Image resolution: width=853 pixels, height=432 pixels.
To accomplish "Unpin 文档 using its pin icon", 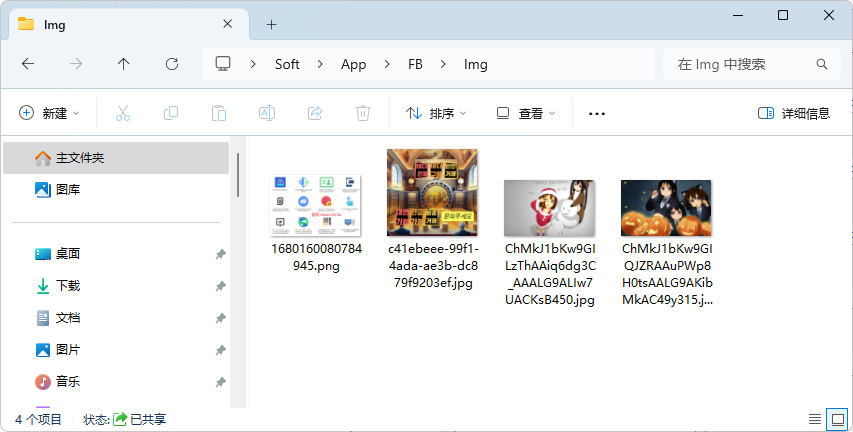I will [x=220, y=318].
